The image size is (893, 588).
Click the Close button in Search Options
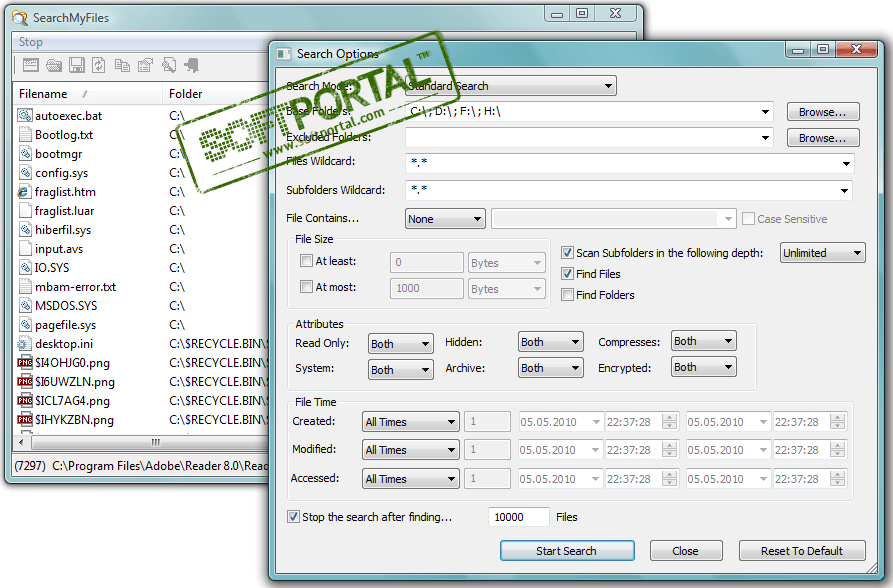coord(686,551)
